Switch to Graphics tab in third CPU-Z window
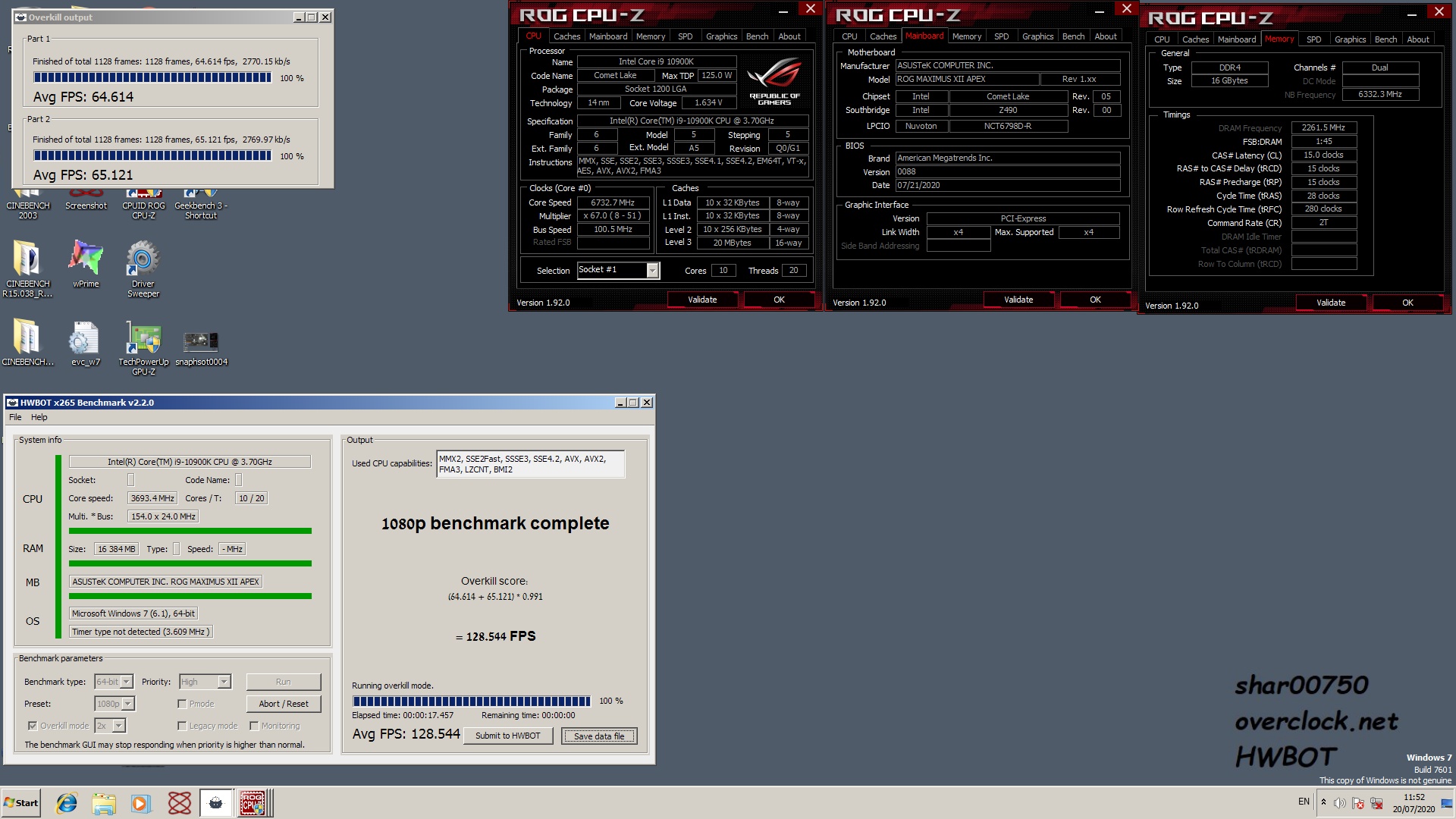Viewport: 1456px width, 819px height. [1350, 39]
